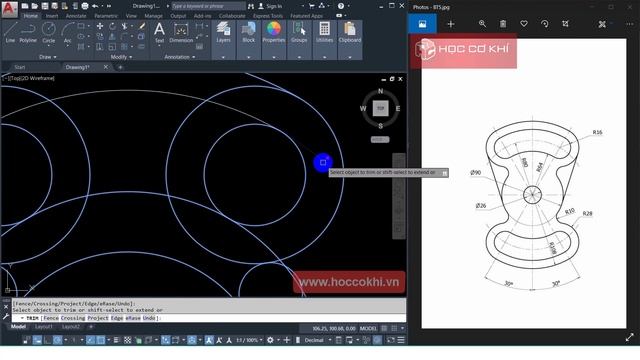The height and width of the screenshot is (360, 640).
Task: Choose Project option in the TRIM command line
Action: (x=97, y=318)
